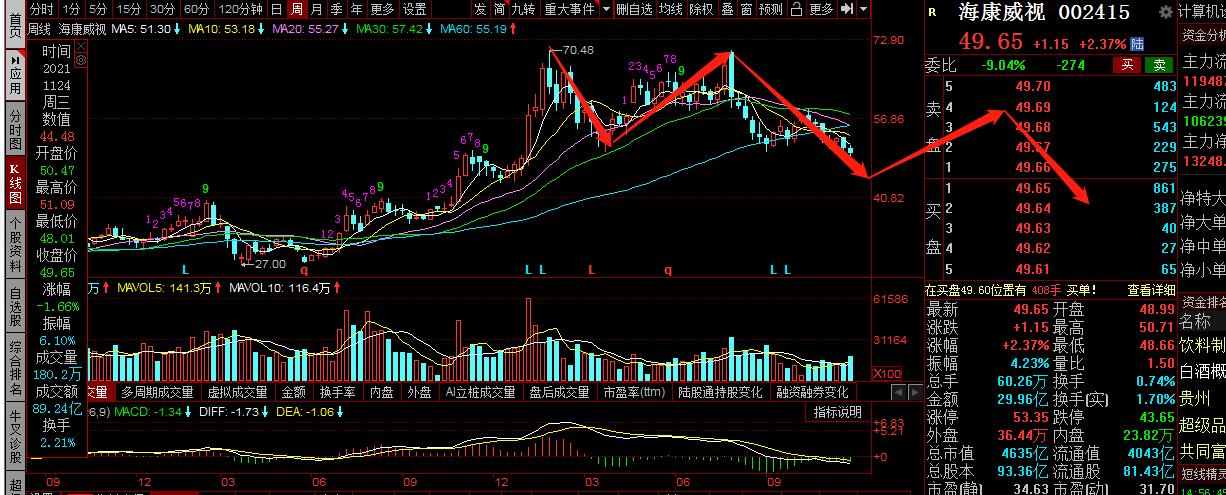1226x495 pixels.
Task: Switch to the 分时 intraday chart
Action: pos(42,9)
